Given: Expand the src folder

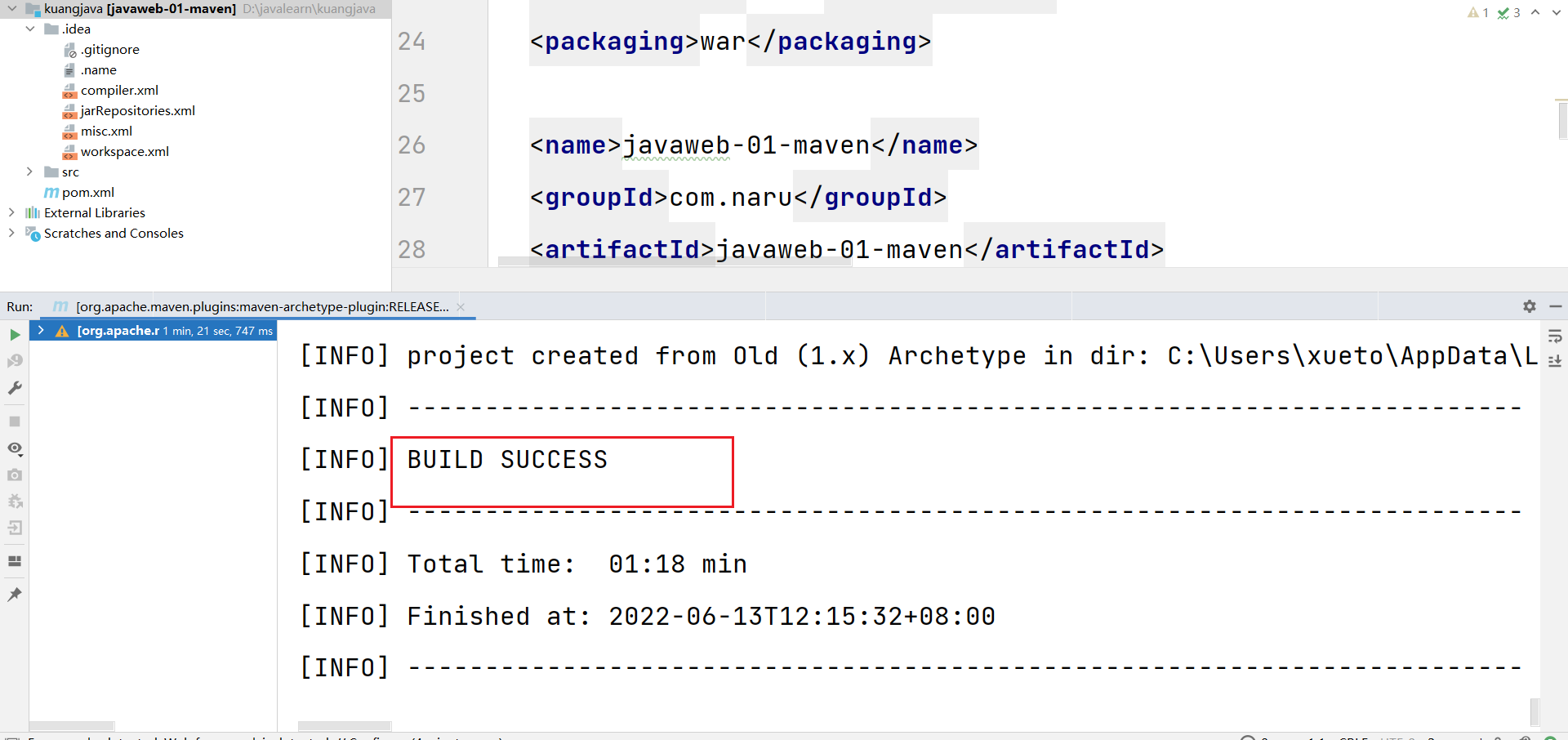Looking at the screenshot, I should pos(30,172).
